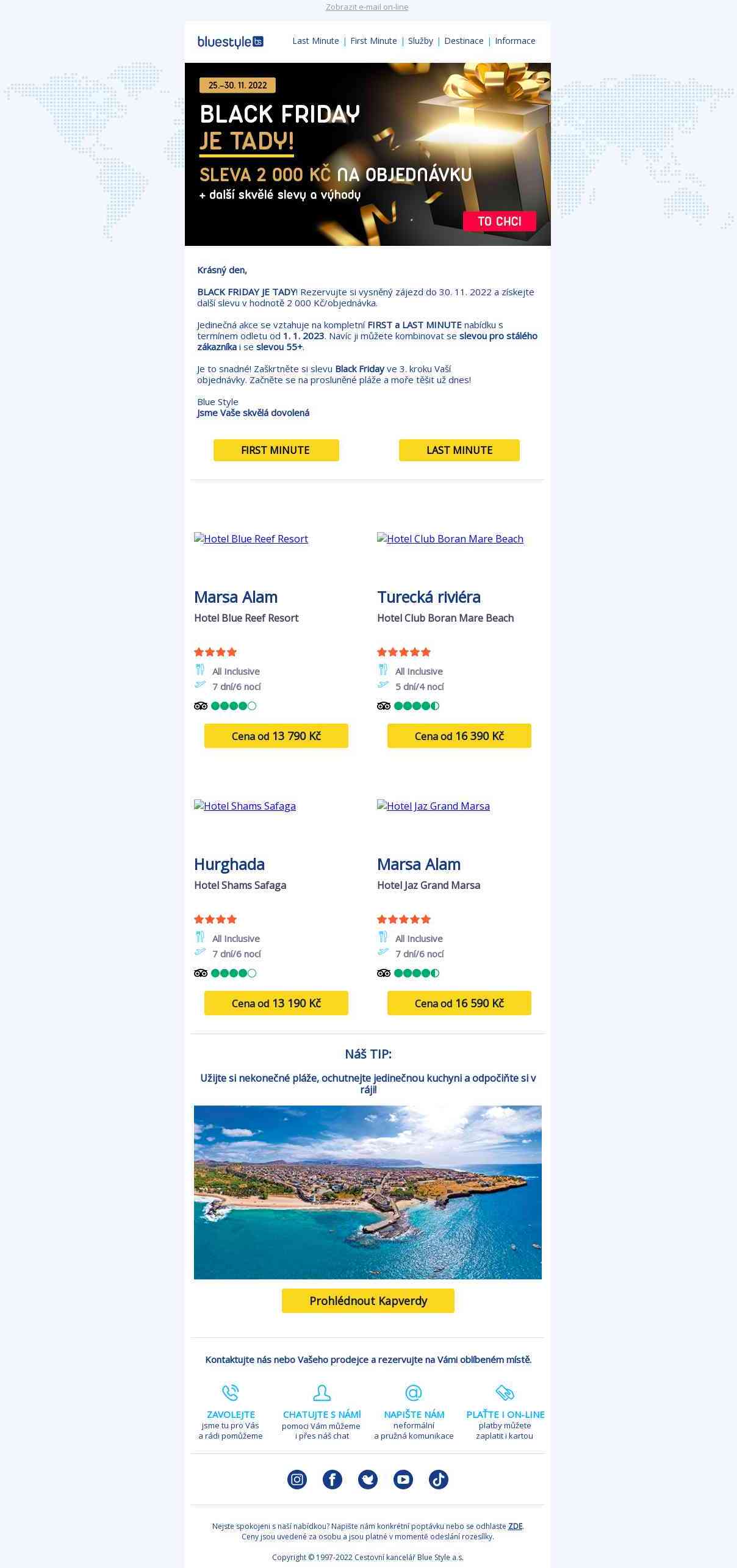Open the Facebook social icon
The image size is (737, 1568).
(333, 1479)
